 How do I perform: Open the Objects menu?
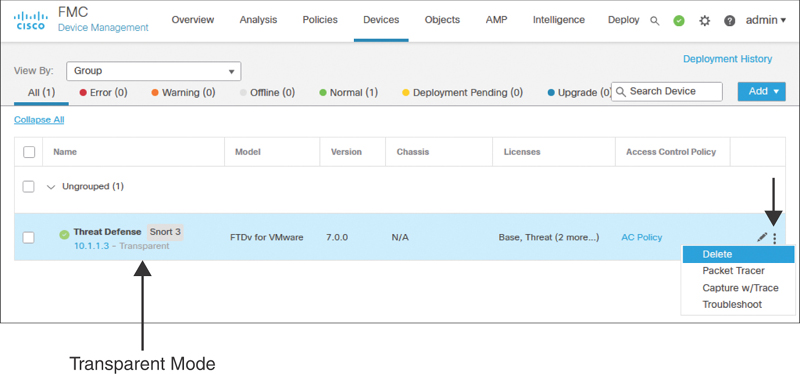(x=442, y=20)
